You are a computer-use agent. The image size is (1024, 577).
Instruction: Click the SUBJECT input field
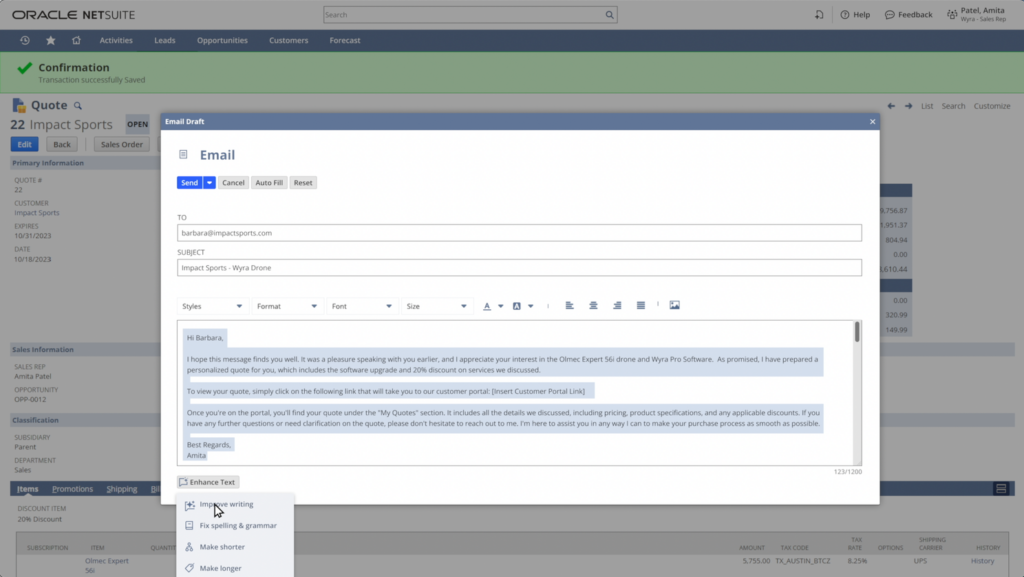click(519, 267)
